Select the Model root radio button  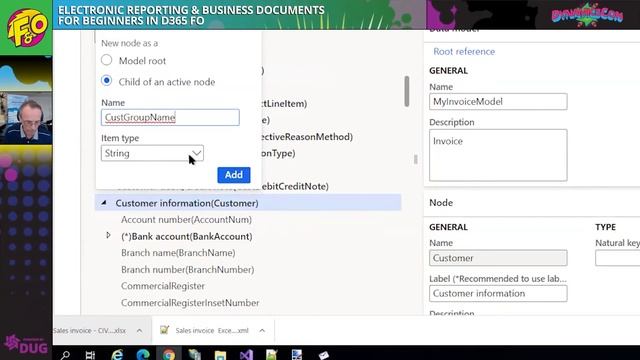(107, 60)
